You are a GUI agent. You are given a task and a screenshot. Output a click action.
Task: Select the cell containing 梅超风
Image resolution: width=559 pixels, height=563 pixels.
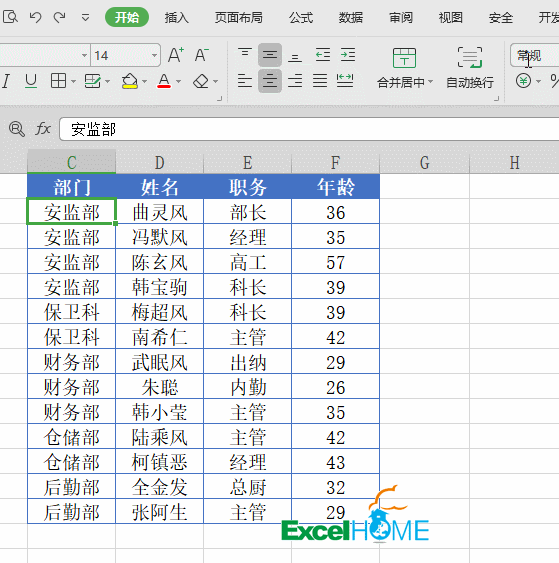[x=160, y=312]
